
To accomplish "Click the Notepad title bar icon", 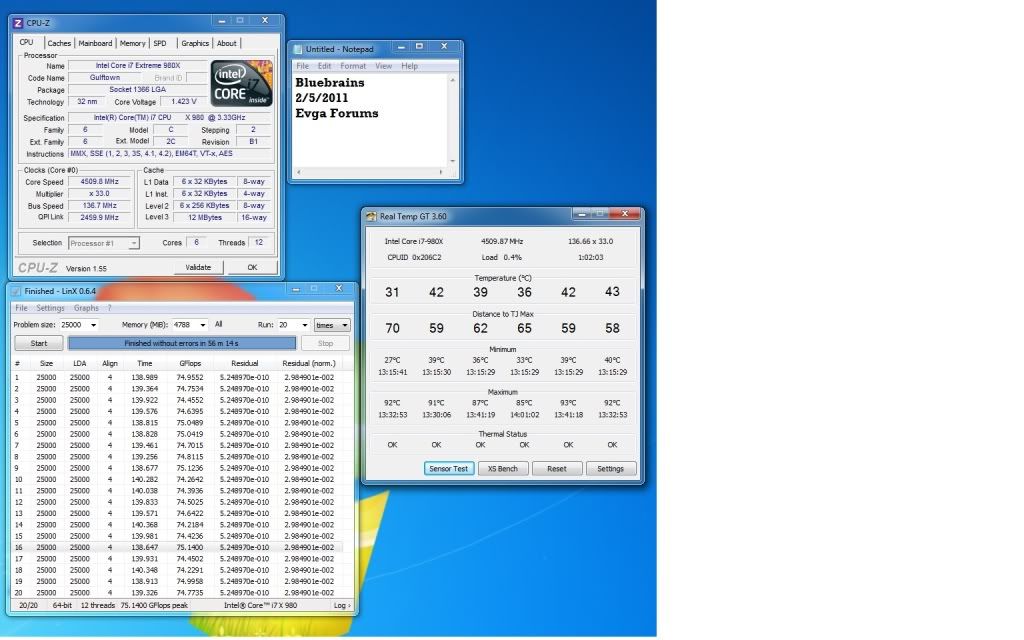I will [x=298, y=49].
